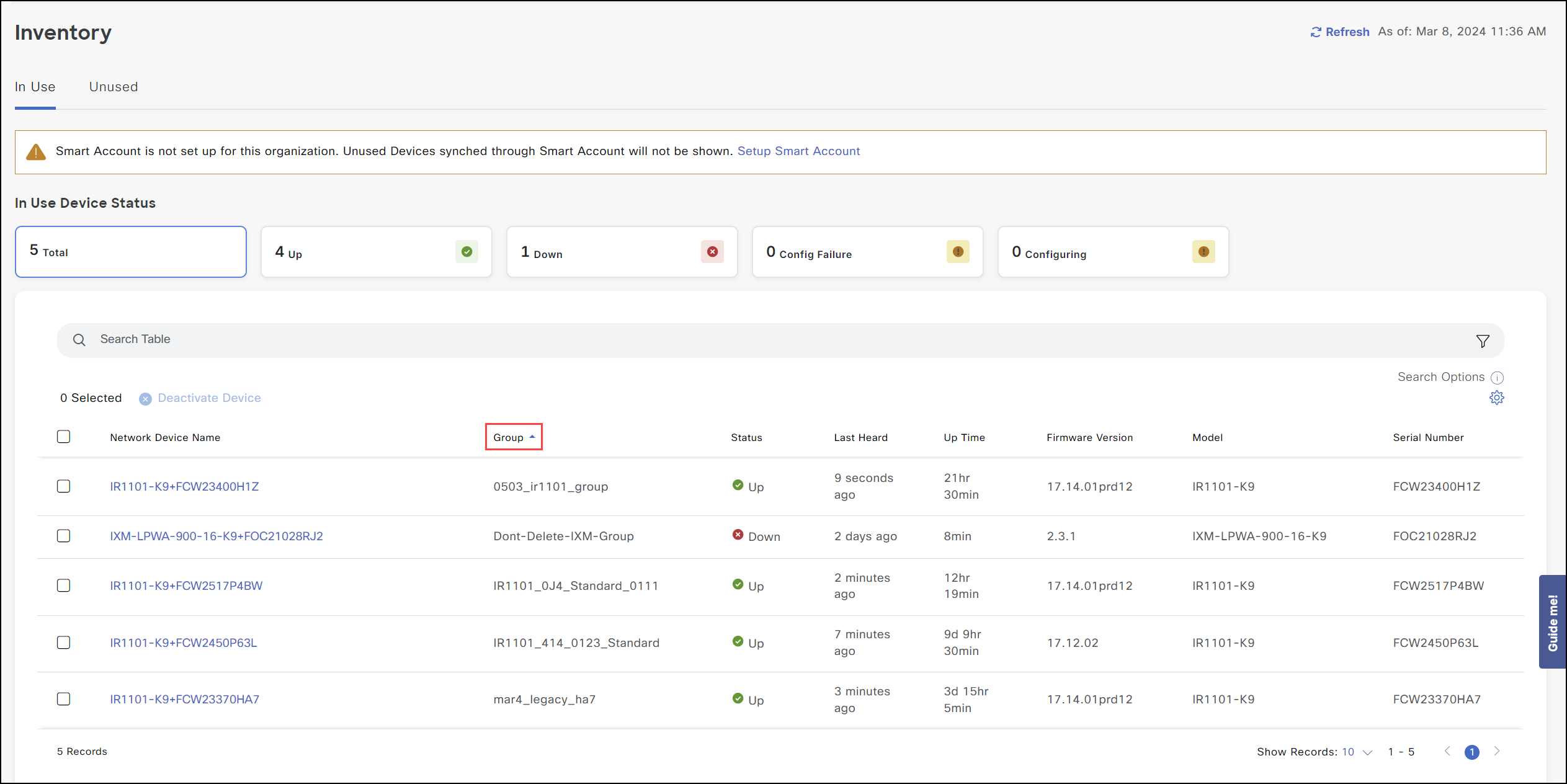Click serial number FOC21028RJ2 cell
Image resolution: width=1567 pixels, height=784 pixels.
tap(1434, 537)
